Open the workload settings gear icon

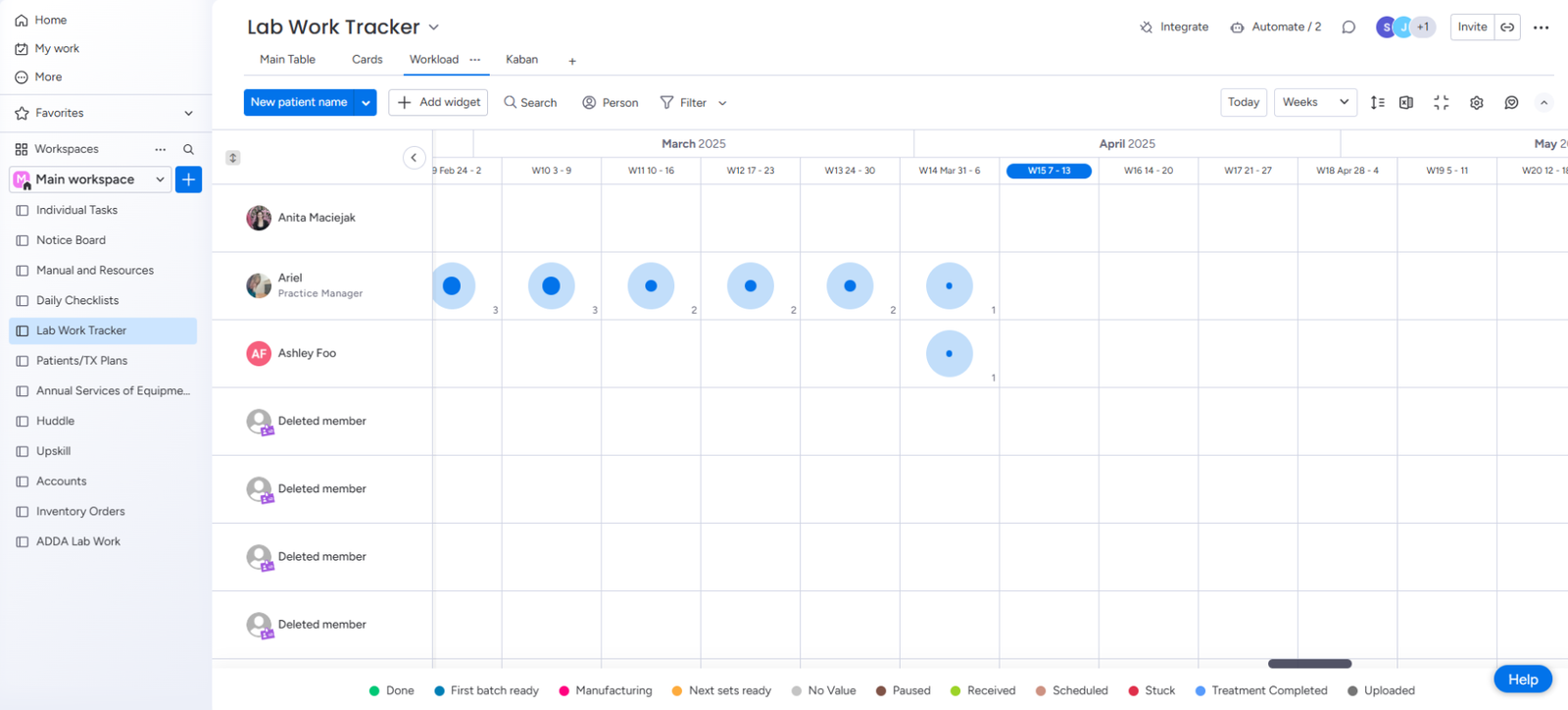(x=1476, y=103)
